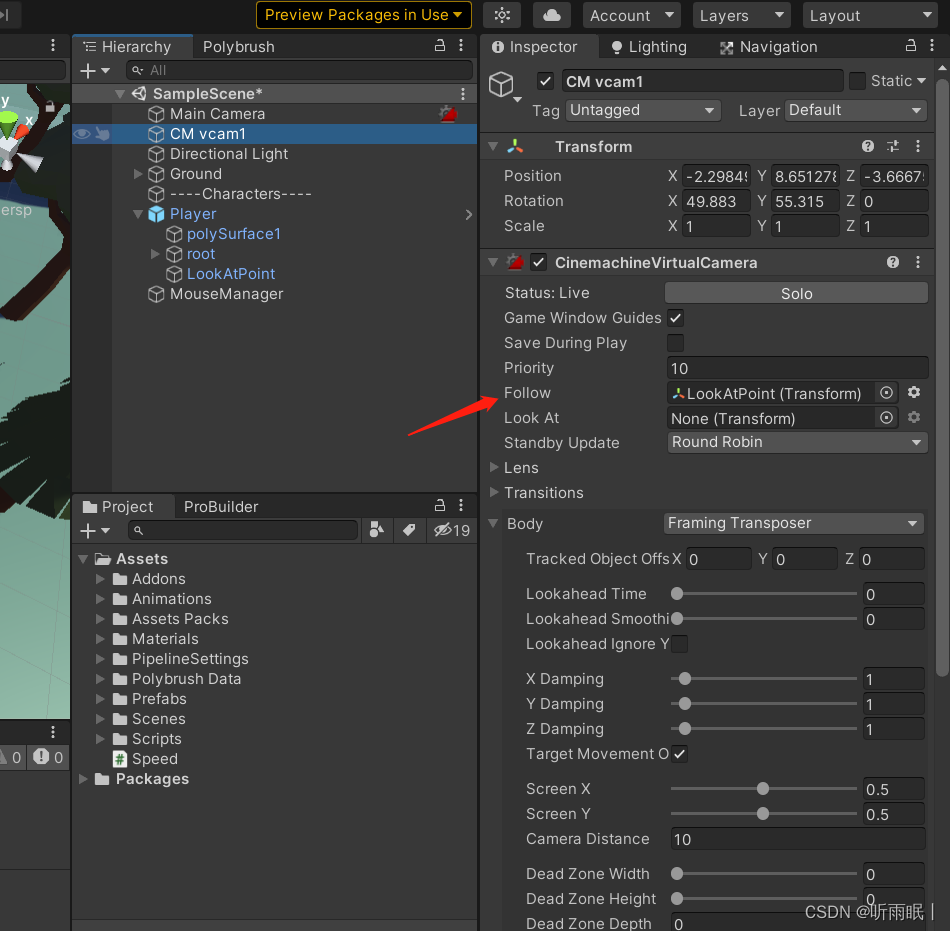Toggle hidden packages count icon 19
Screen dimensions: 950x931
(x=451, y=530)
